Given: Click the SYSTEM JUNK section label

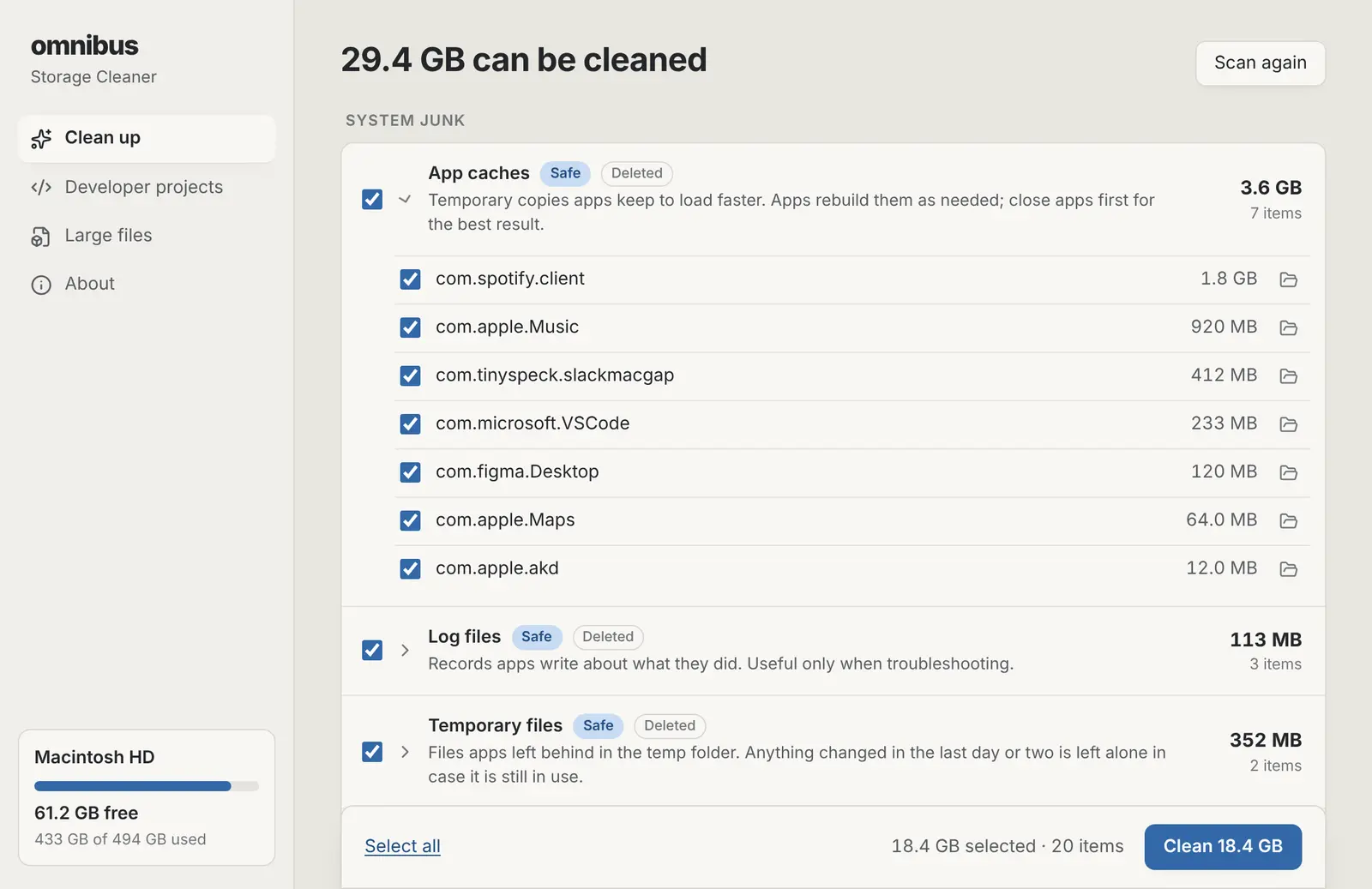Looking at the screenshot, I should coord(405,121).
